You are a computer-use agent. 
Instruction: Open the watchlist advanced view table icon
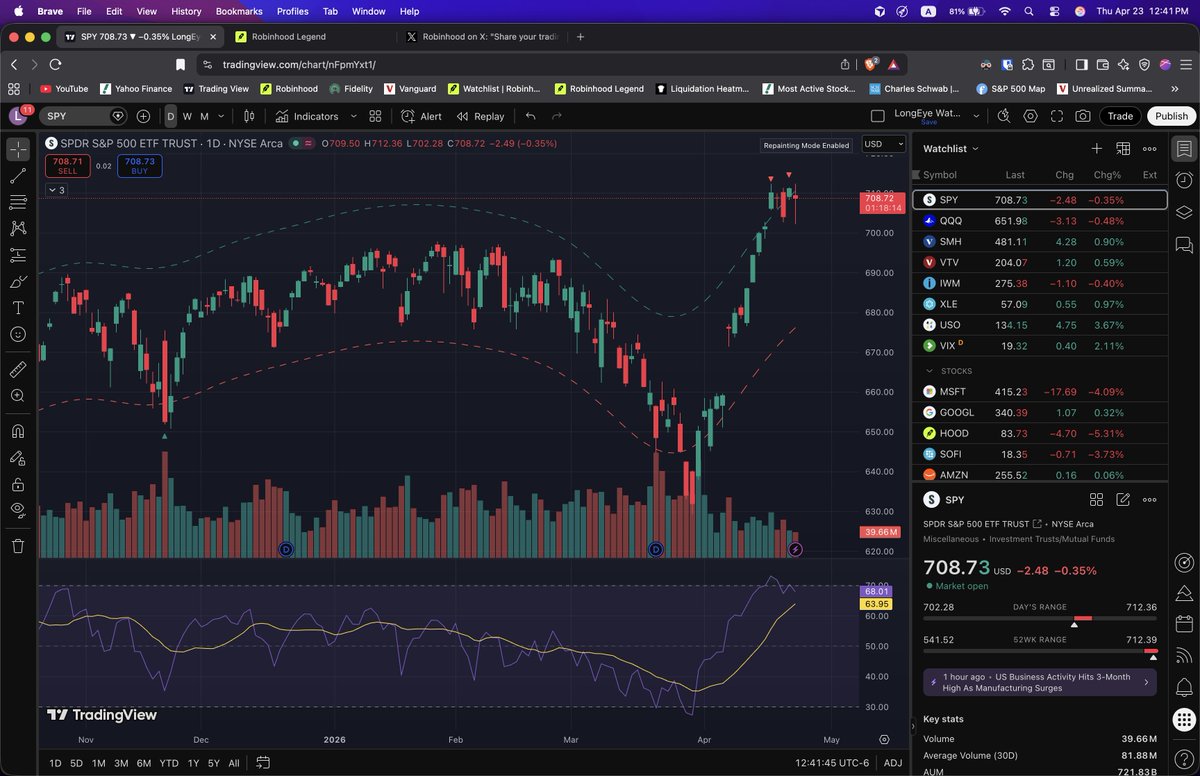click(1123, 148)
